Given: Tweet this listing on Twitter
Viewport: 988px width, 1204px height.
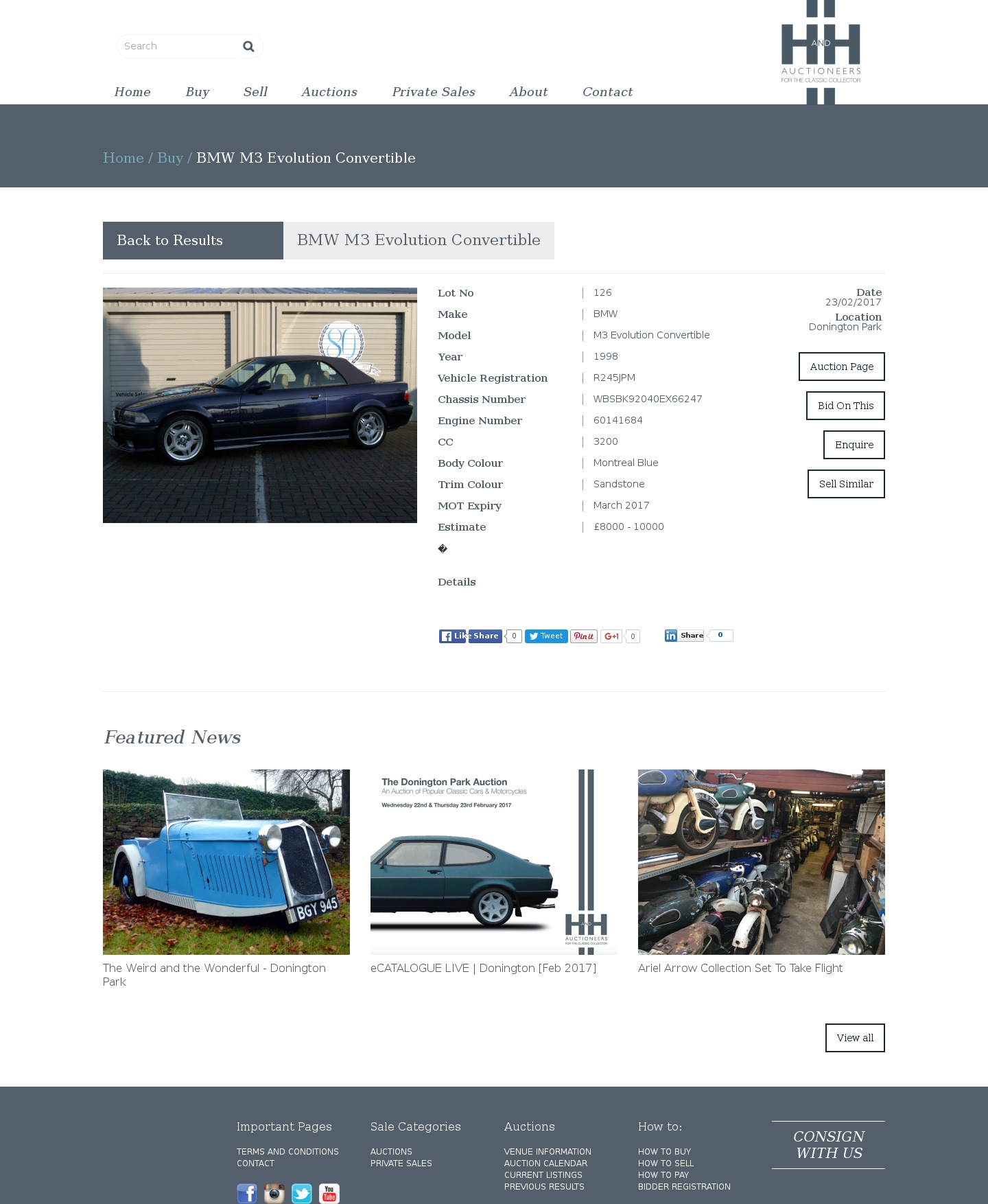Looking at the screenshot, I should 546,636.
